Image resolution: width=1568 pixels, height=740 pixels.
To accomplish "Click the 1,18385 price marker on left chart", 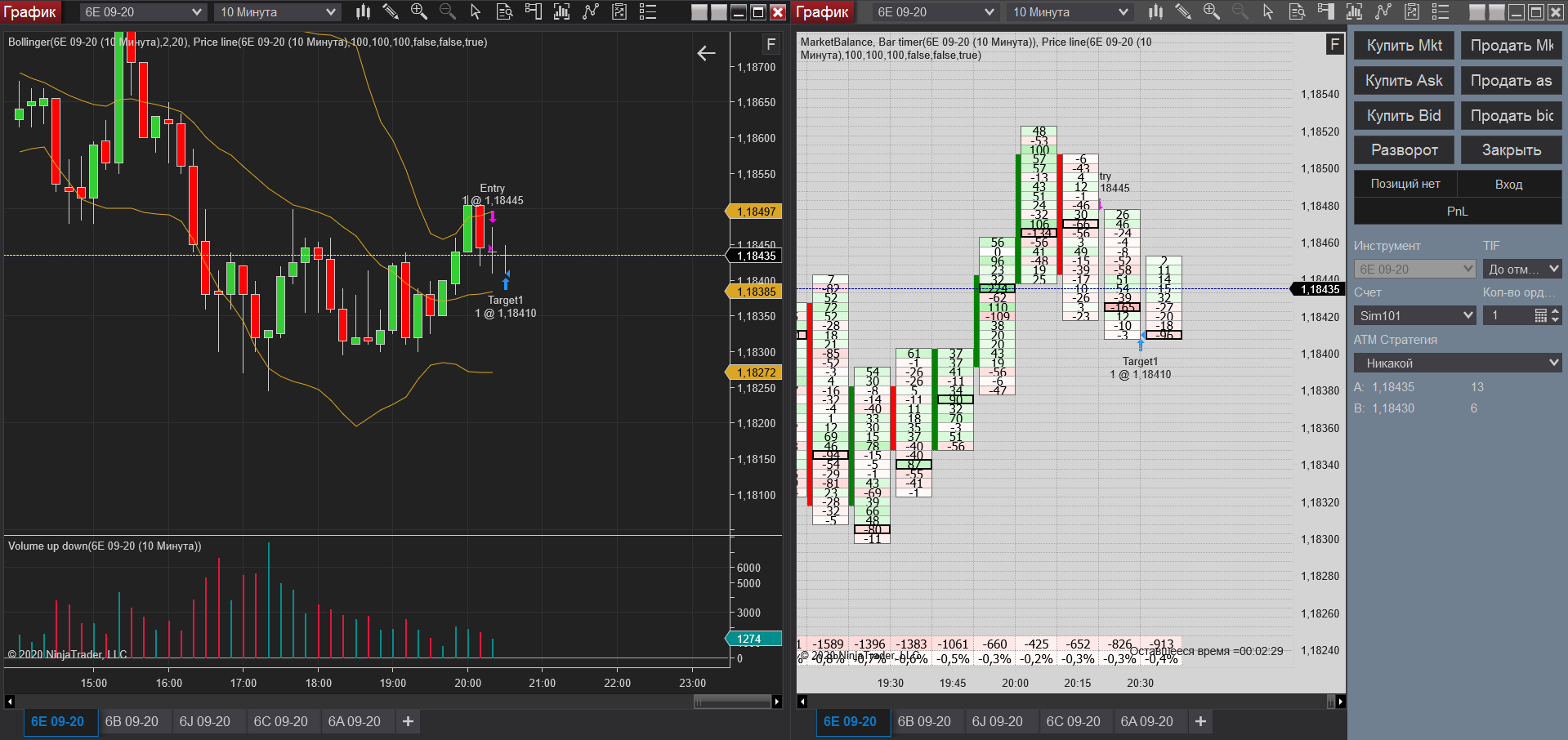I will click(x=755, y=292).
